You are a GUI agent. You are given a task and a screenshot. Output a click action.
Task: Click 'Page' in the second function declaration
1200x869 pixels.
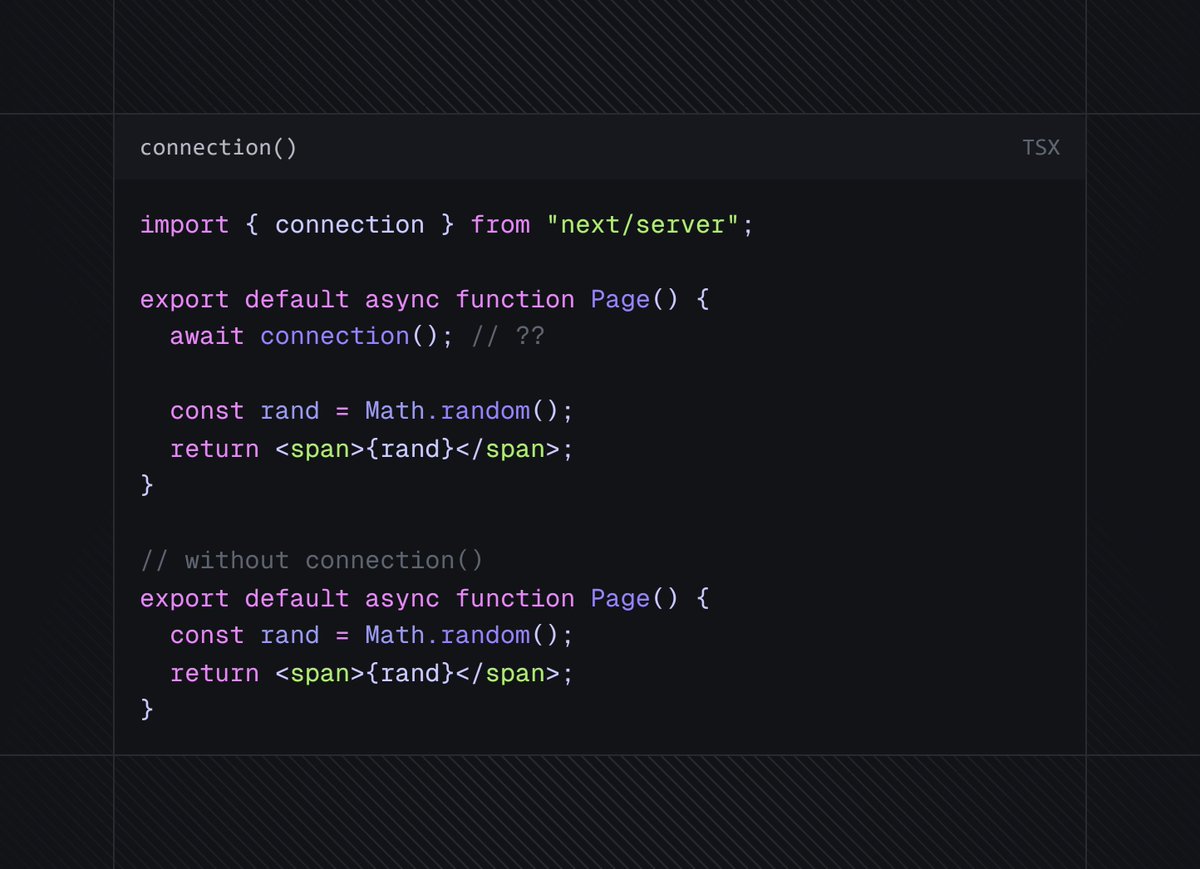click(x=620, y=598)
